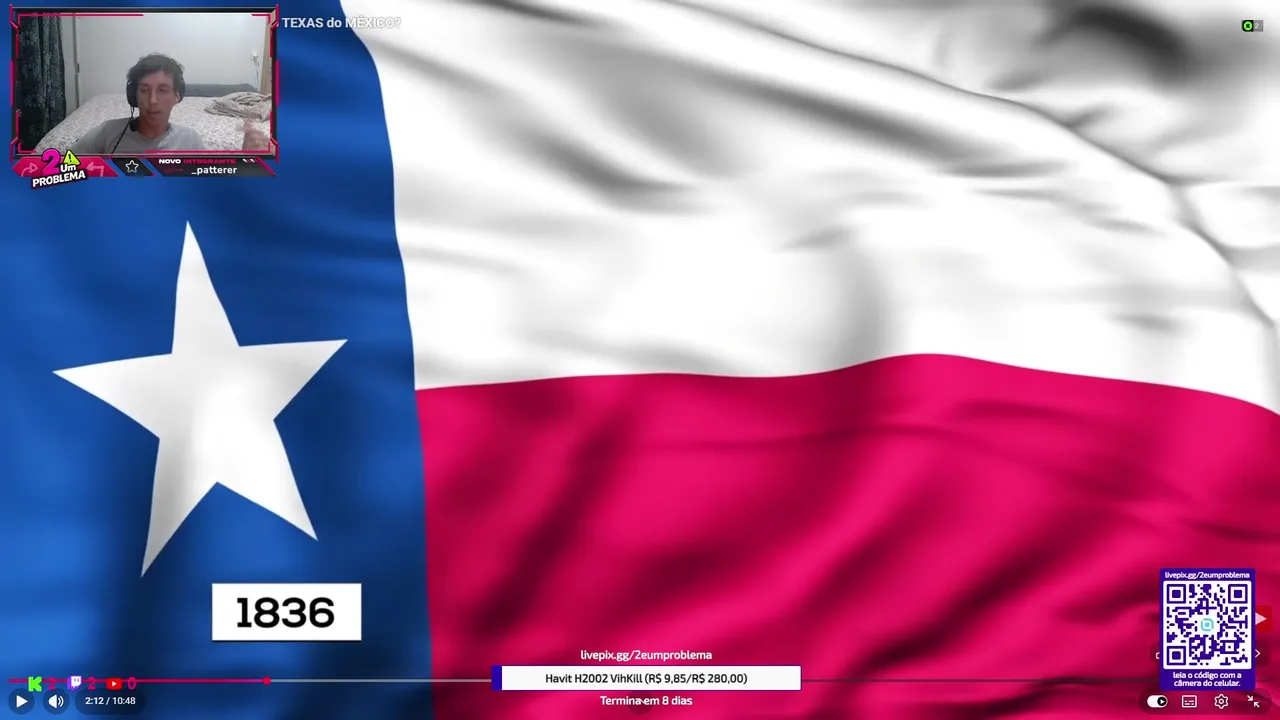The image size is (1280, 720).
Task: Toggle the autoplay switch
Action: pos(1157,701)
